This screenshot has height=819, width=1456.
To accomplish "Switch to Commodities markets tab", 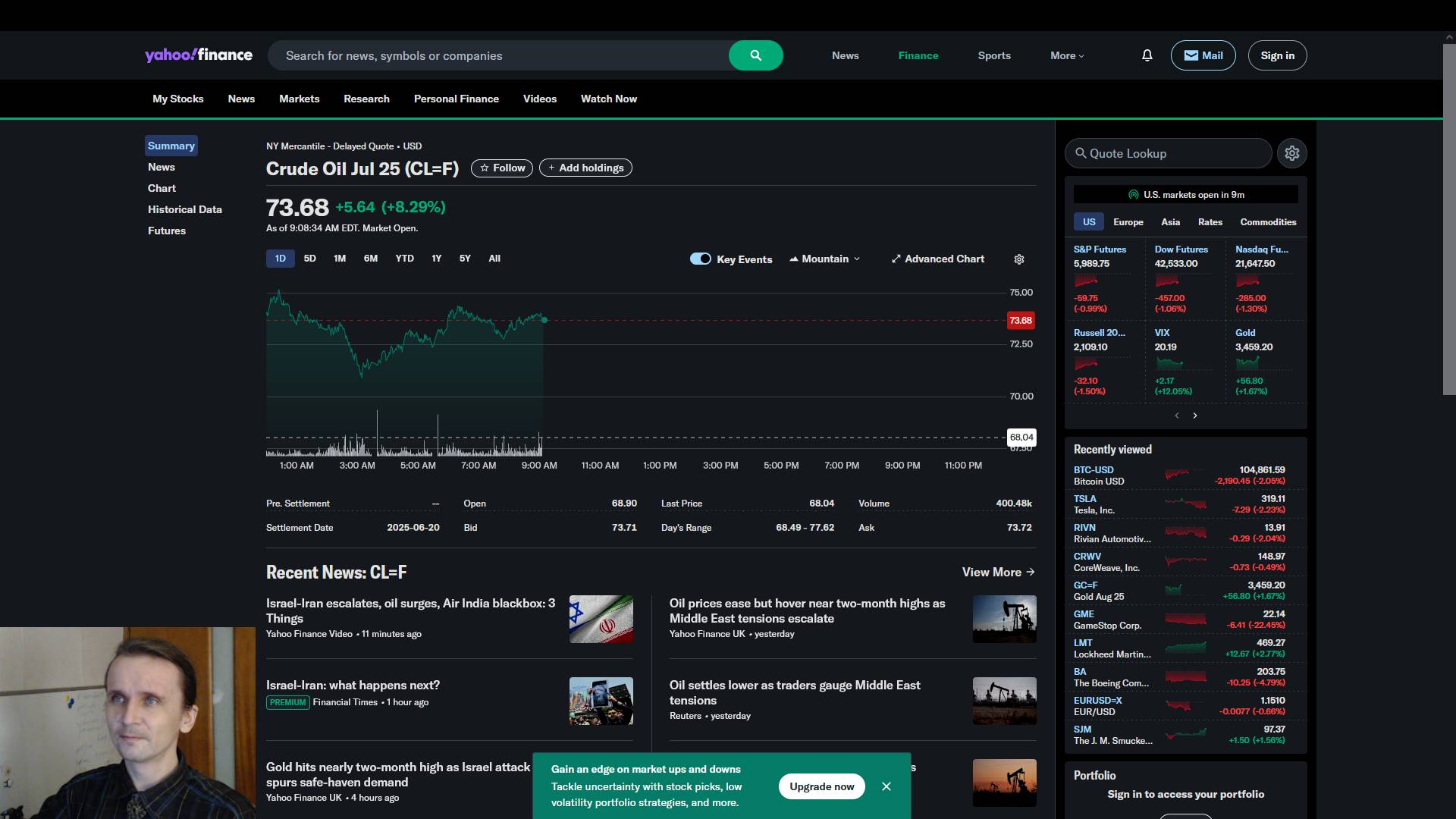I will click(1267, 222).
